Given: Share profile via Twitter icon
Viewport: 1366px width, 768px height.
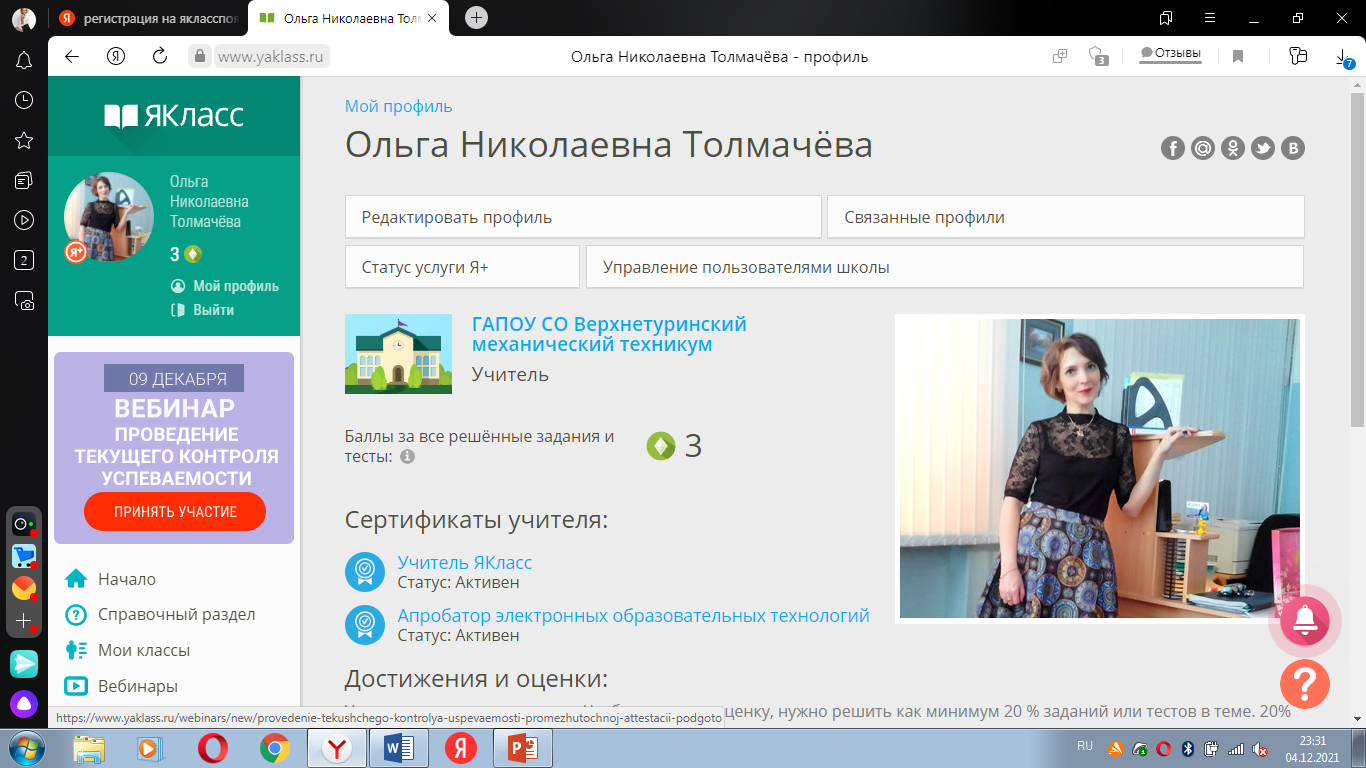Looking at the screenshot, I should click(x=1263, y=148).
